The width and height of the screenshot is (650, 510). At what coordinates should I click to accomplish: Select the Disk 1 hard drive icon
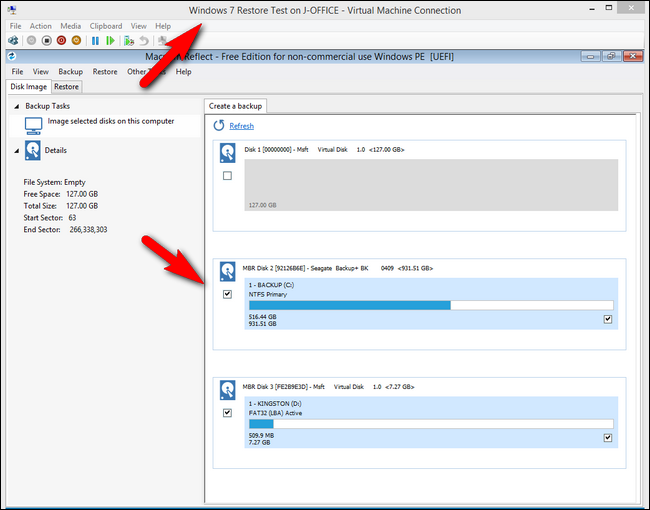click(228, 153)
